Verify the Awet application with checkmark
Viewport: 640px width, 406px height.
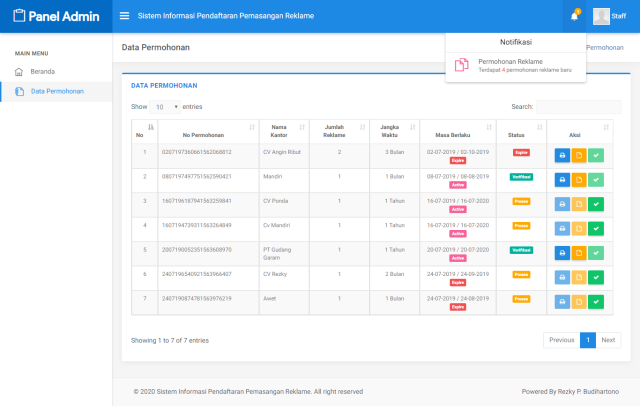click(x=596, y=301)
